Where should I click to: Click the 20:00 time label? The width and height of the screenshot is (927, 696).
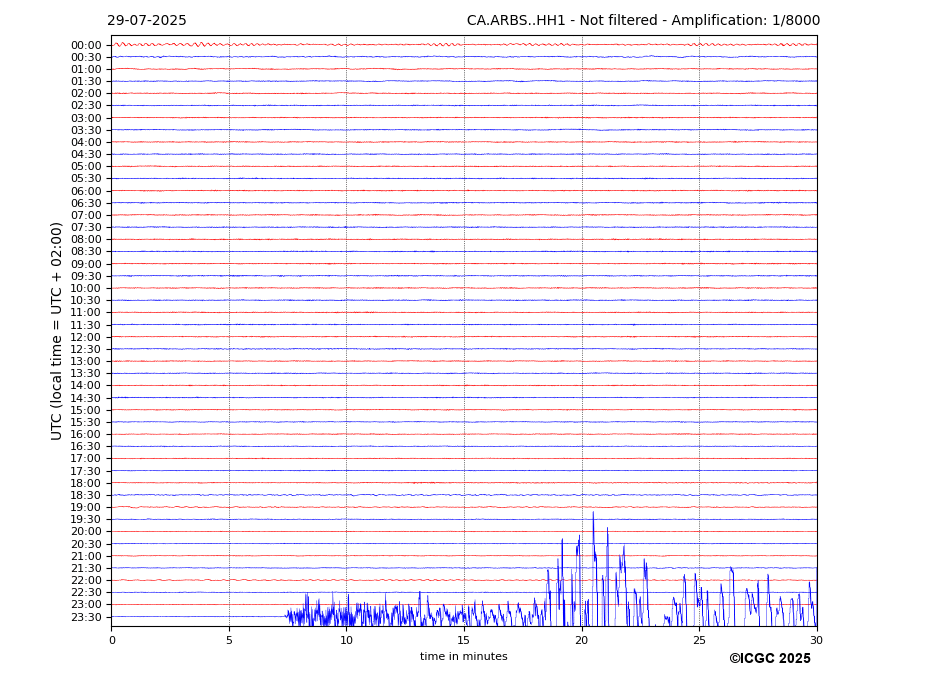[x=86, y=532]
